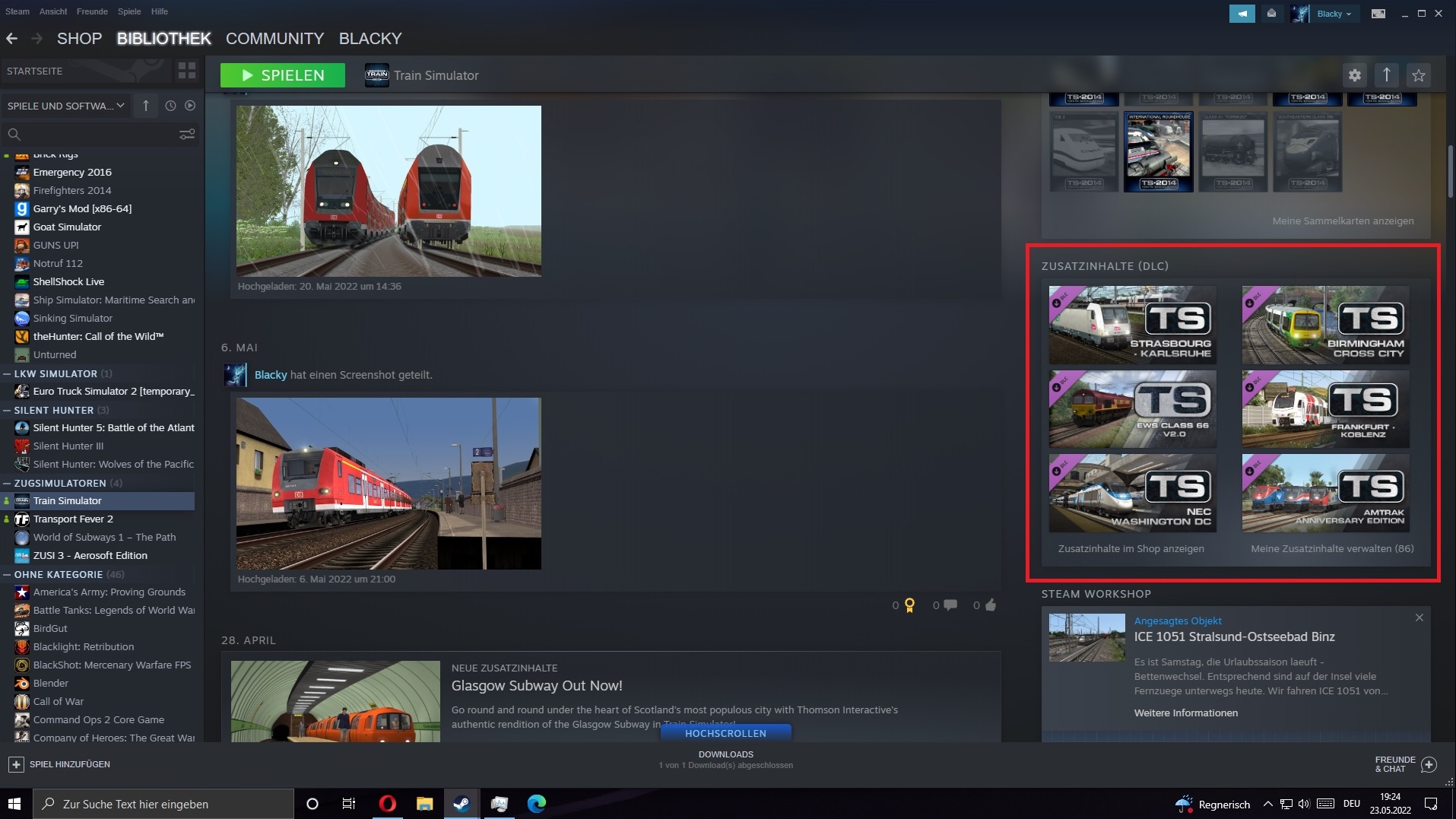Open Cortana circle in taskbar

pos(312,804)
